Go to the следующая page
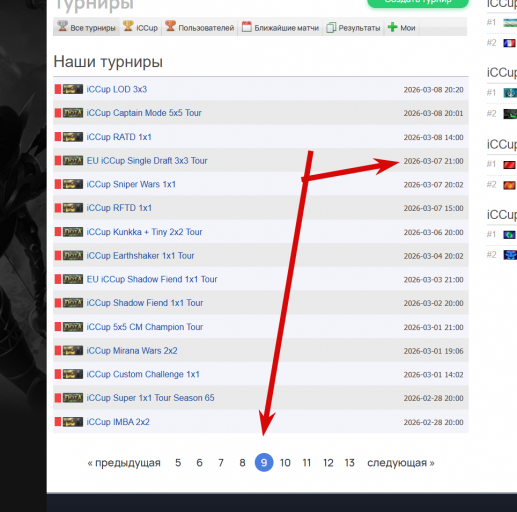The width and height of the screenshot is (517, 512). [x=401, y=463]
